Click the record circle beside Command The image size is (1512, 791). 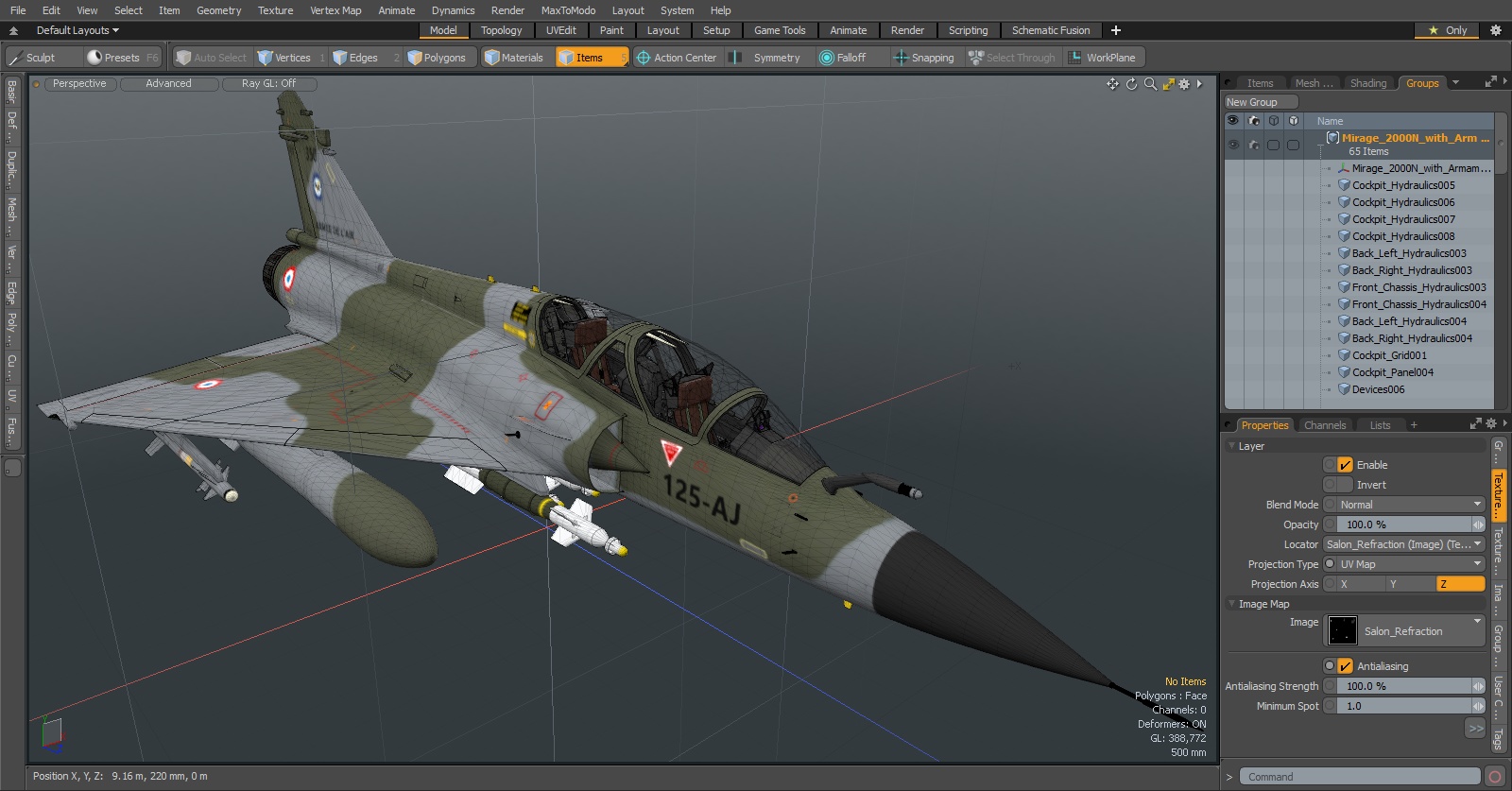1495,777
